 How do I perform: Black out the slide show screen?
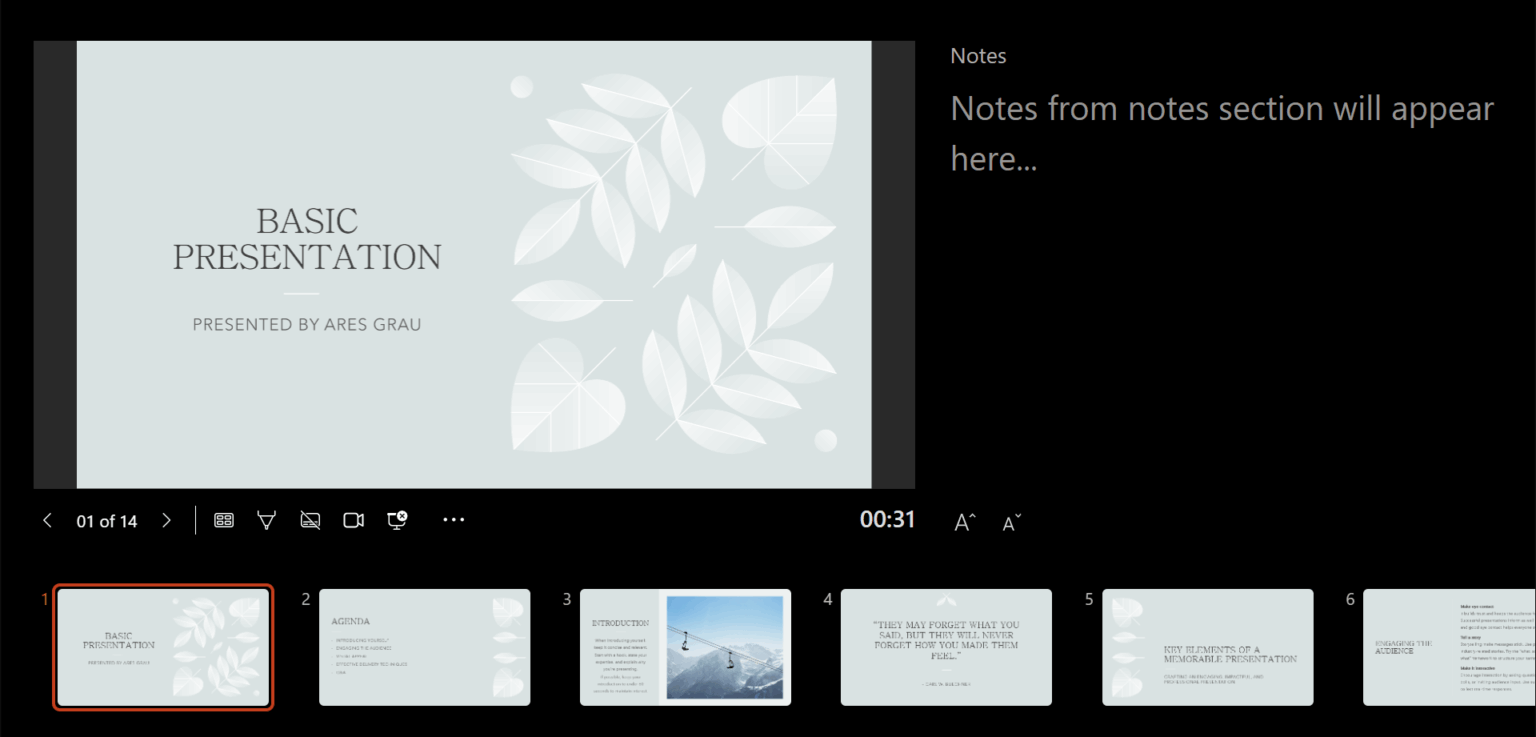tap(310, 520)
